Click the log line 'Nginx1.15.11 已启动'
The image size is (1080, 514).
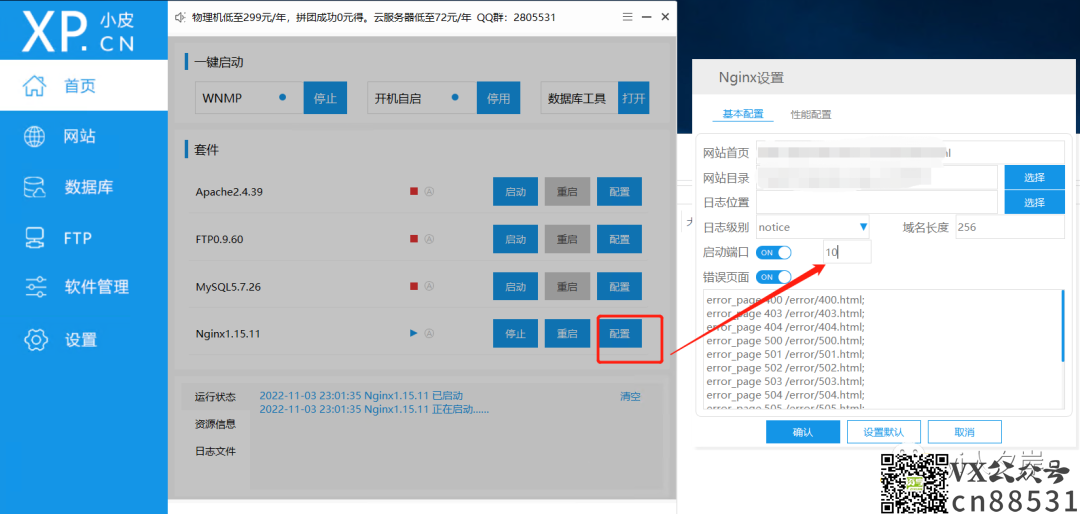361,395
